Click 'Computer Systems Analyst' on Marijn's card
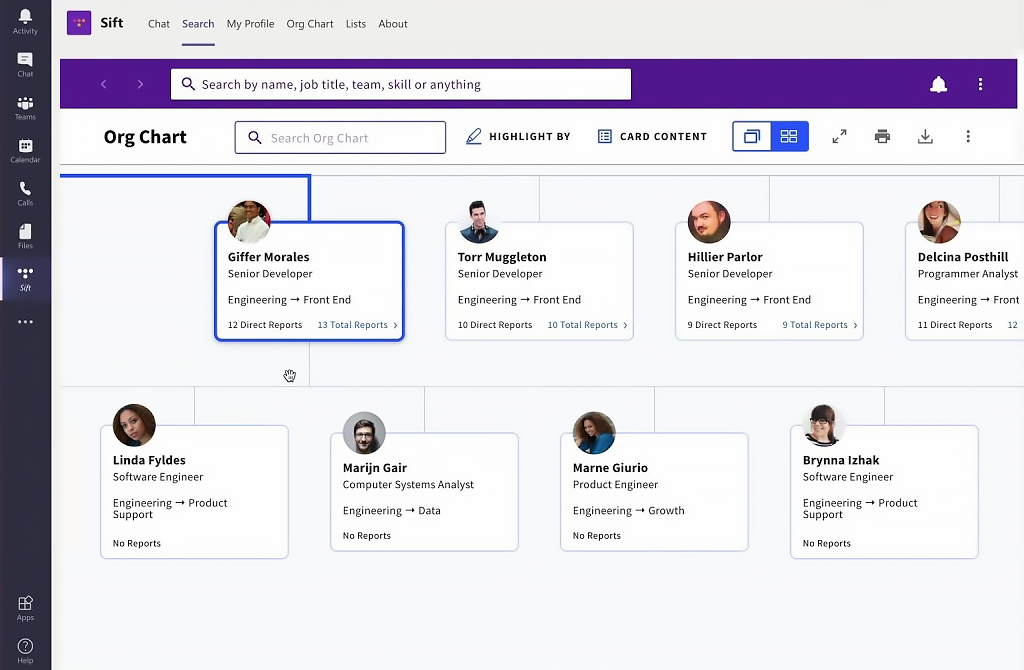This screenshot has height=670, width=1024. click(408, 485)
